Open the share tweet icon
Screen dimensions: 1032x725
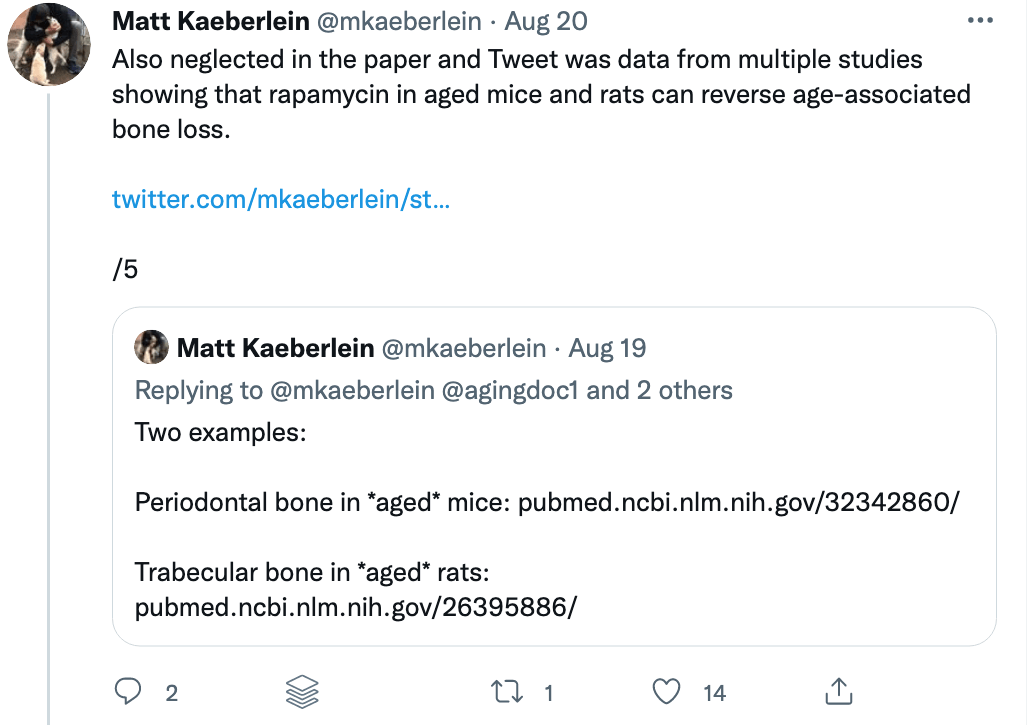(x=839, y=690)
